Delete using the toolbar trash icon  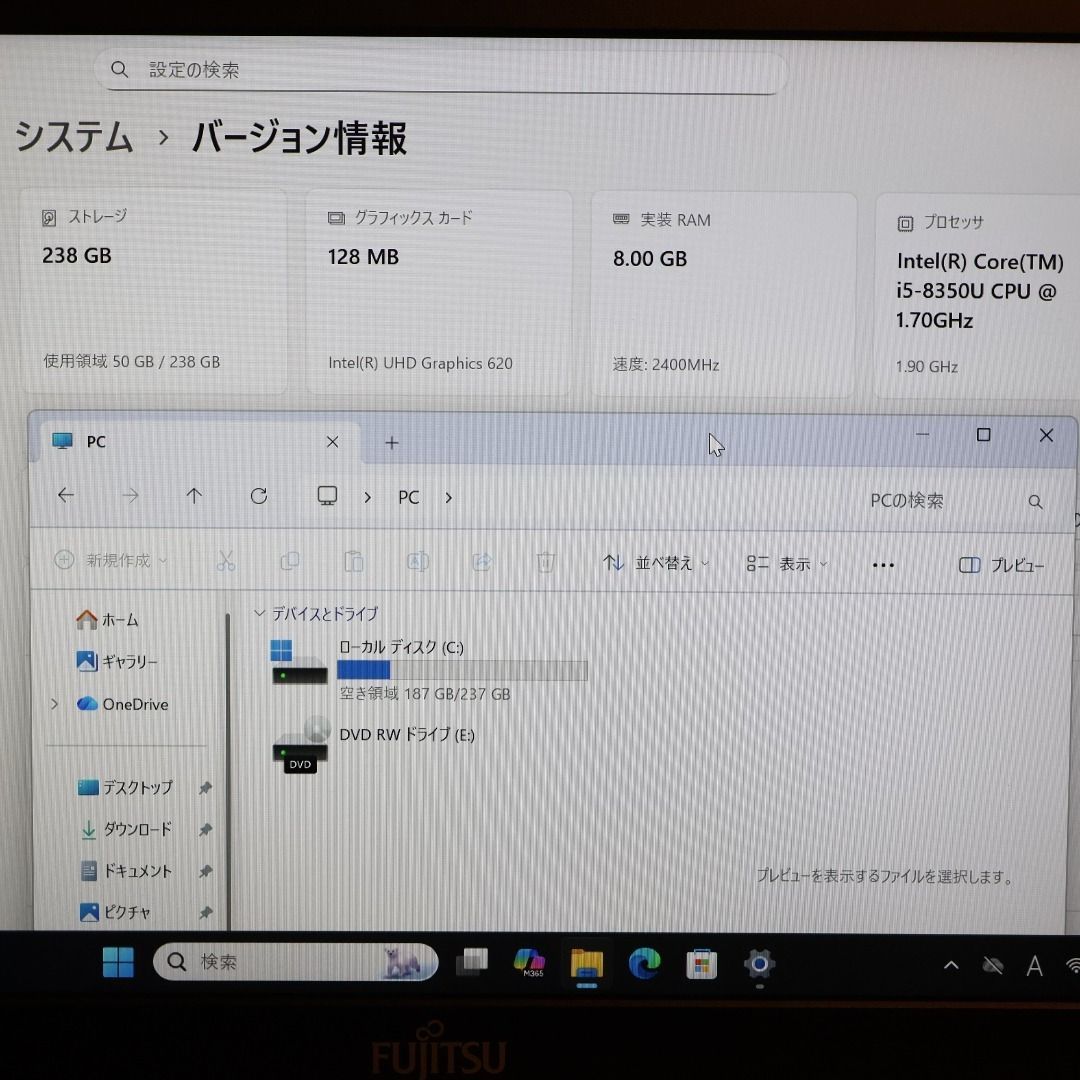point(546,562)
